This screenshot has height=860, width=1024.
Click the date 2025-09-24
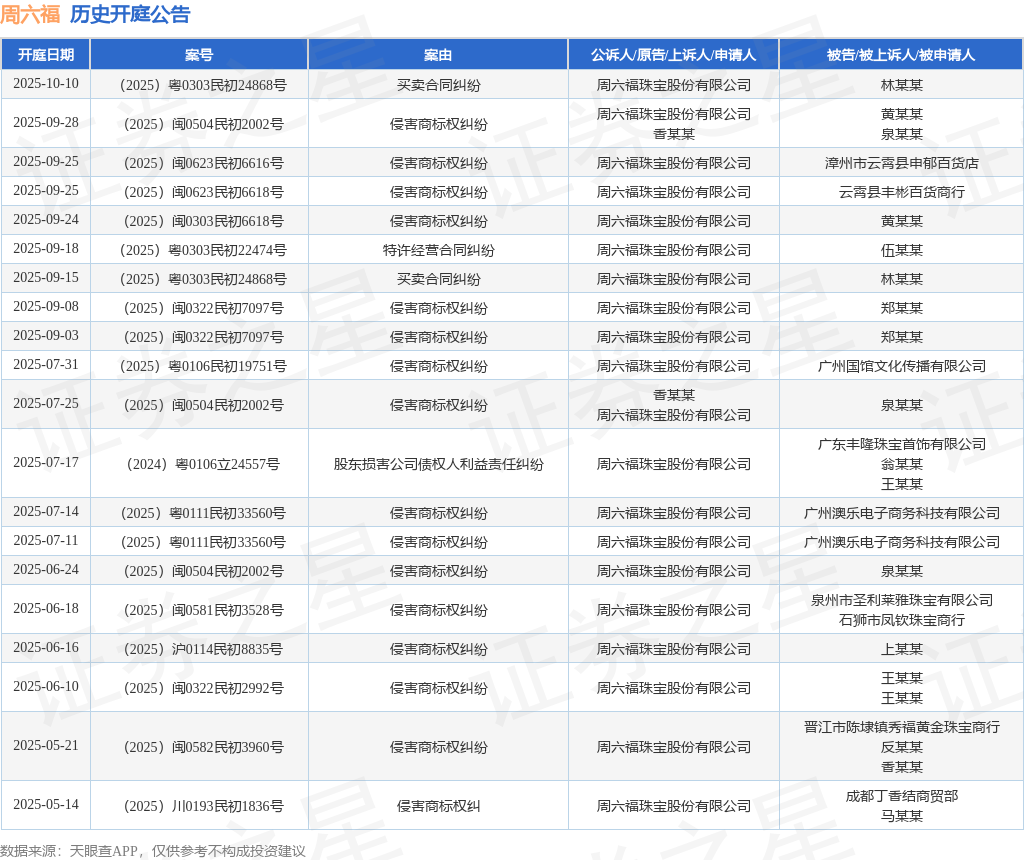coord(46,219)
